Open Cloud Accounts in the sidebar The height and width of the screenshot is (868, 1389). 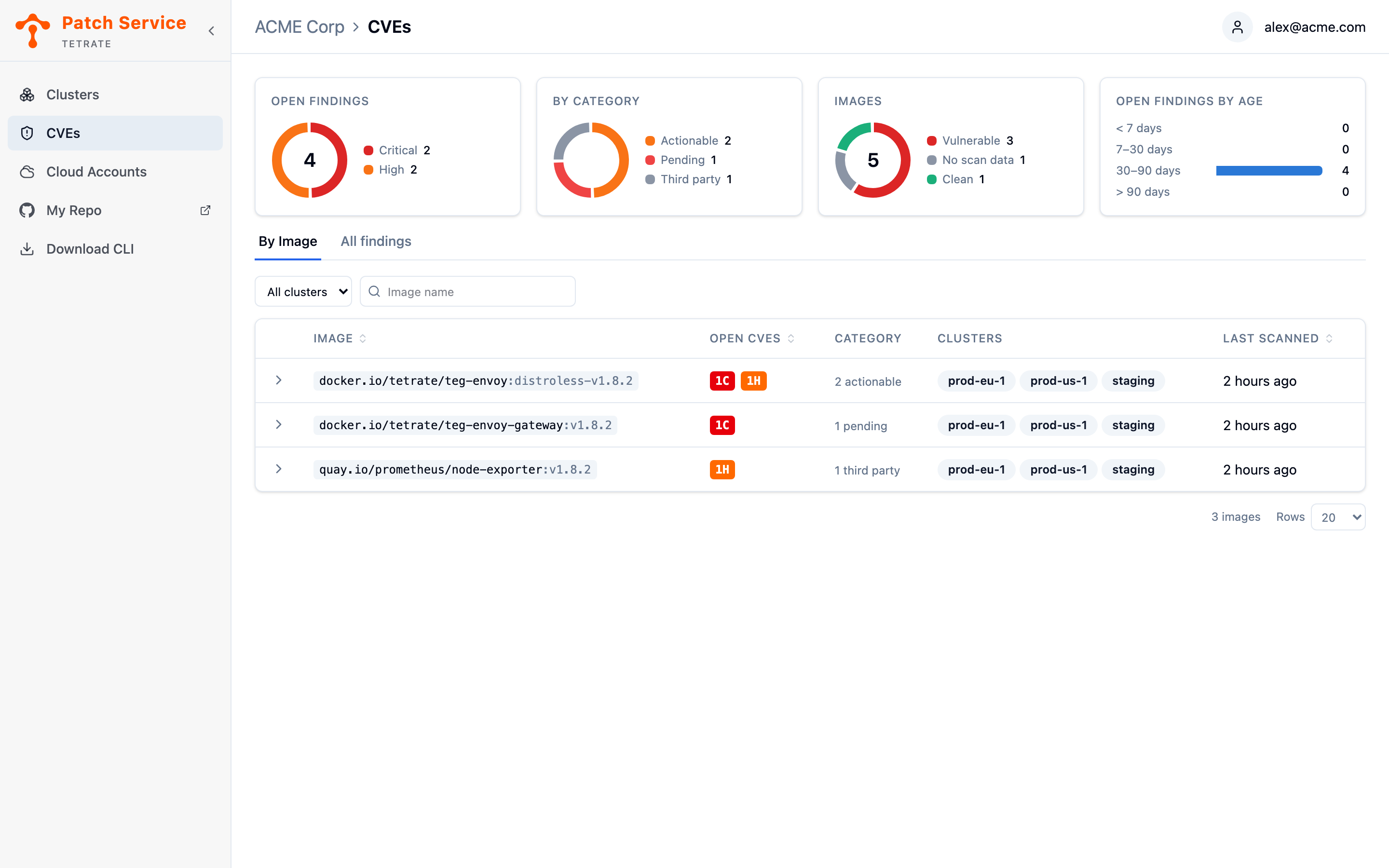click(x=115, y=172)
